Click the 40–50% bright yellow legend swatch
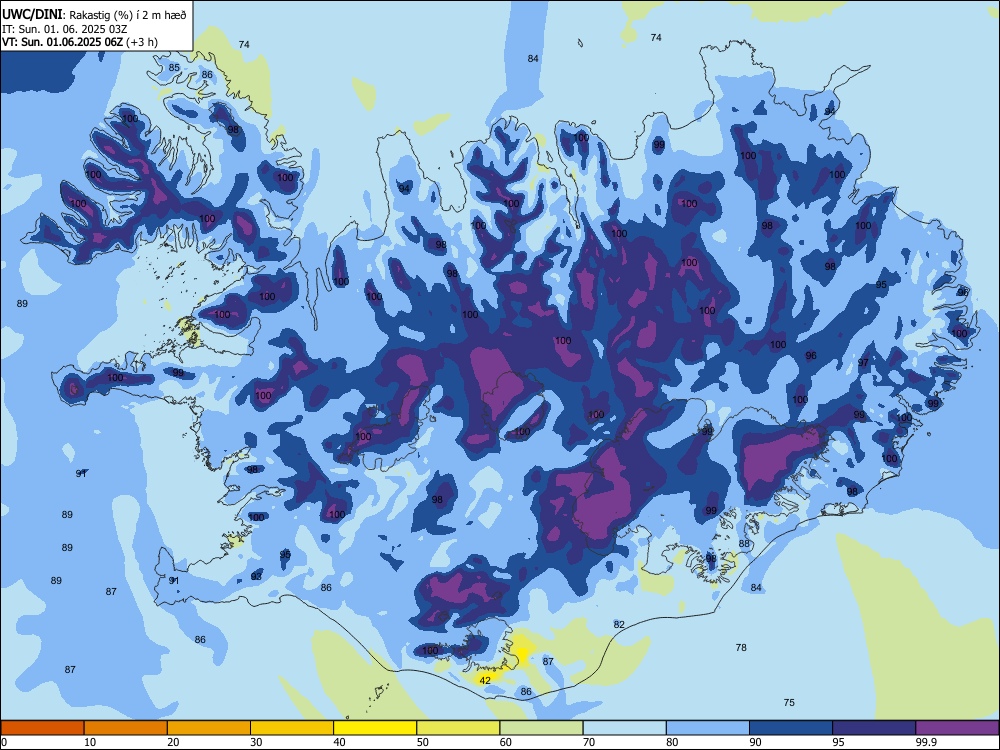 tap(375, 728)
